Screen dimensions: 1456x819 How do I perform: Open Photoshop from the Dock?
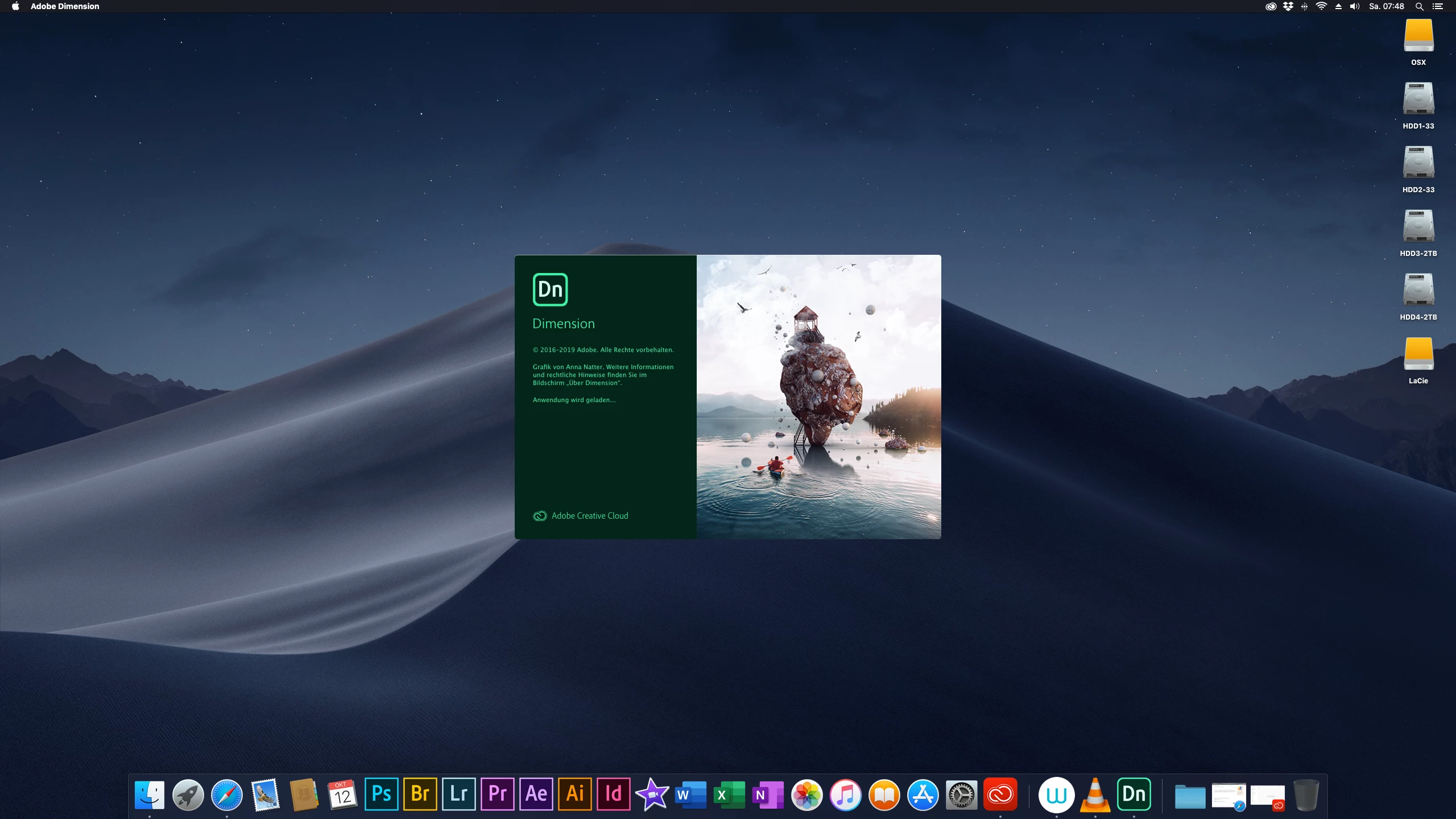pyautogui.click(x=381, y=794)
